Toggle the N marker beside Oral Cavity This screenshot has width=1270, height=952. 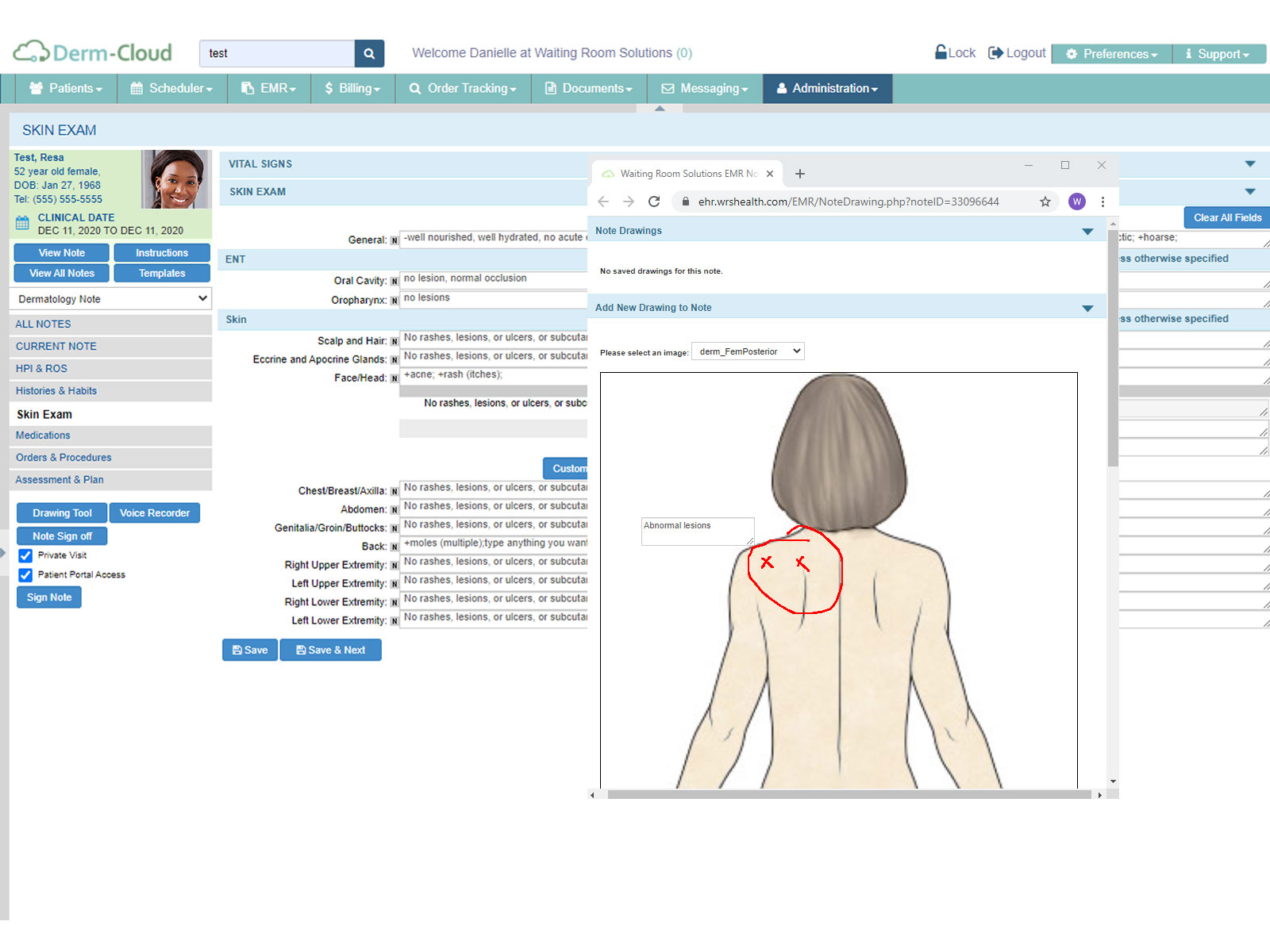pyautogui.click(x=394, y=282)
